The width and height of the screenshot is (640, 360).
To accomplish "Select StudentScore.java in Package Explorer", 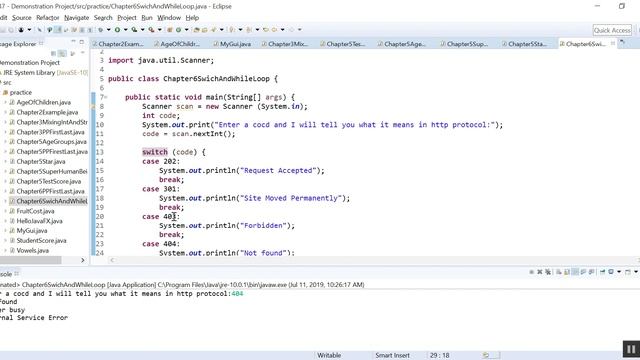I will tap(41, 241).
